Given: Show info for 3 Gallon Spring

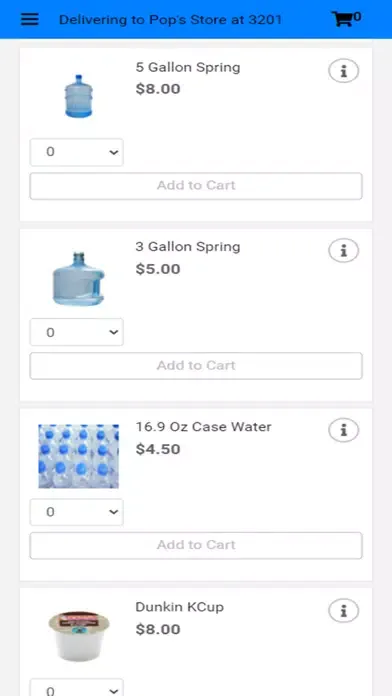Looking at the screenshot, I should 344,251.
